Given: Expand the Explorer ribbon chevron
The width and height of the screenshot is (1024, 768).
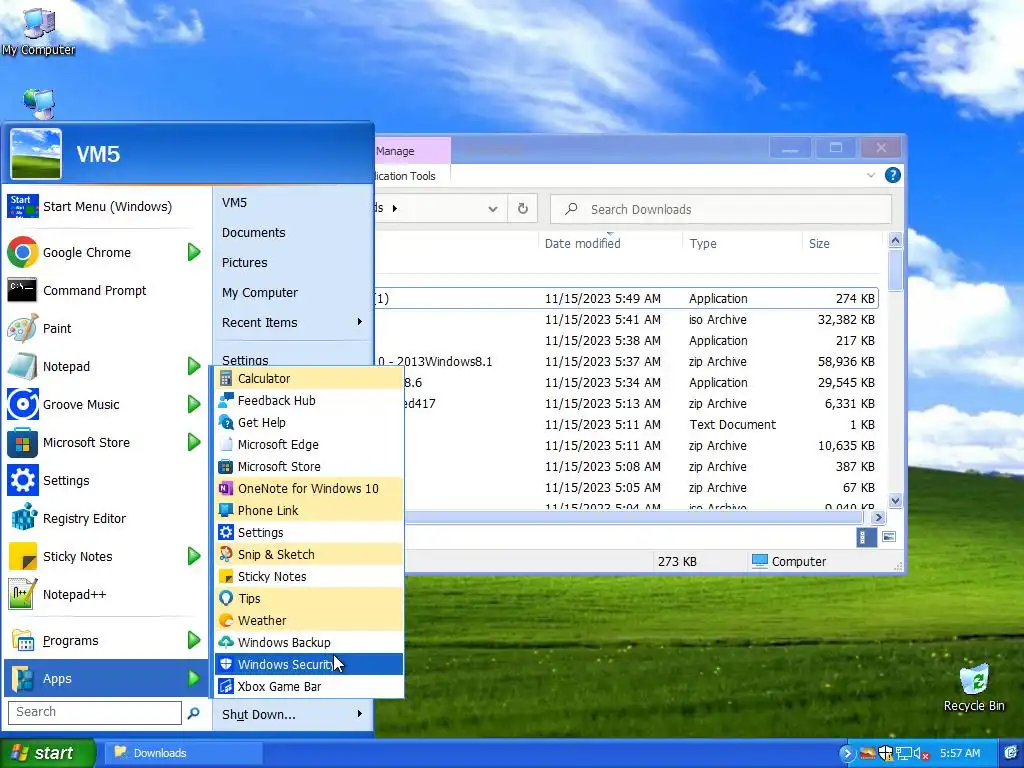Looking at the screenshot, I should pyautogui.click(x=871, y=175).
